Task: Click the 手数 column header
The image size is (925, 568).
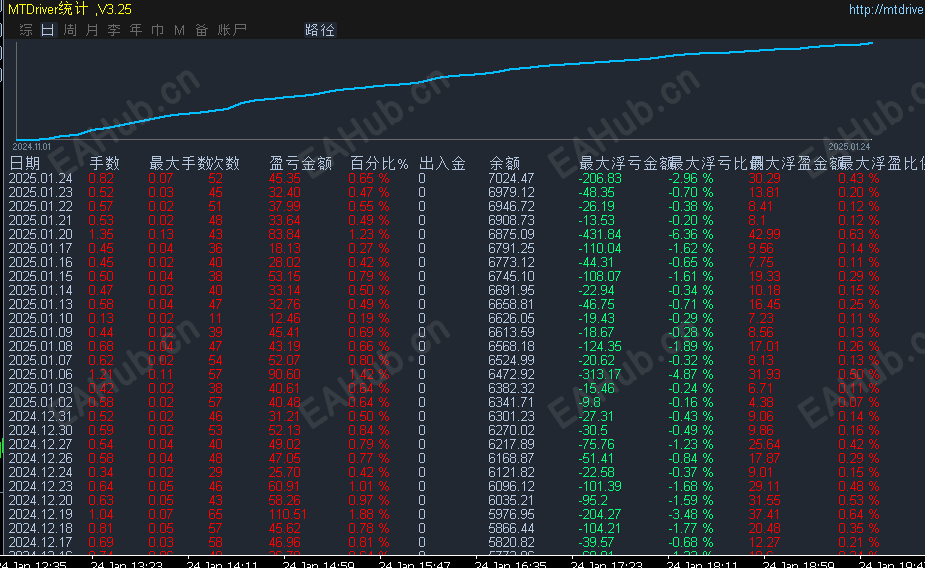Action: [104, 163]
